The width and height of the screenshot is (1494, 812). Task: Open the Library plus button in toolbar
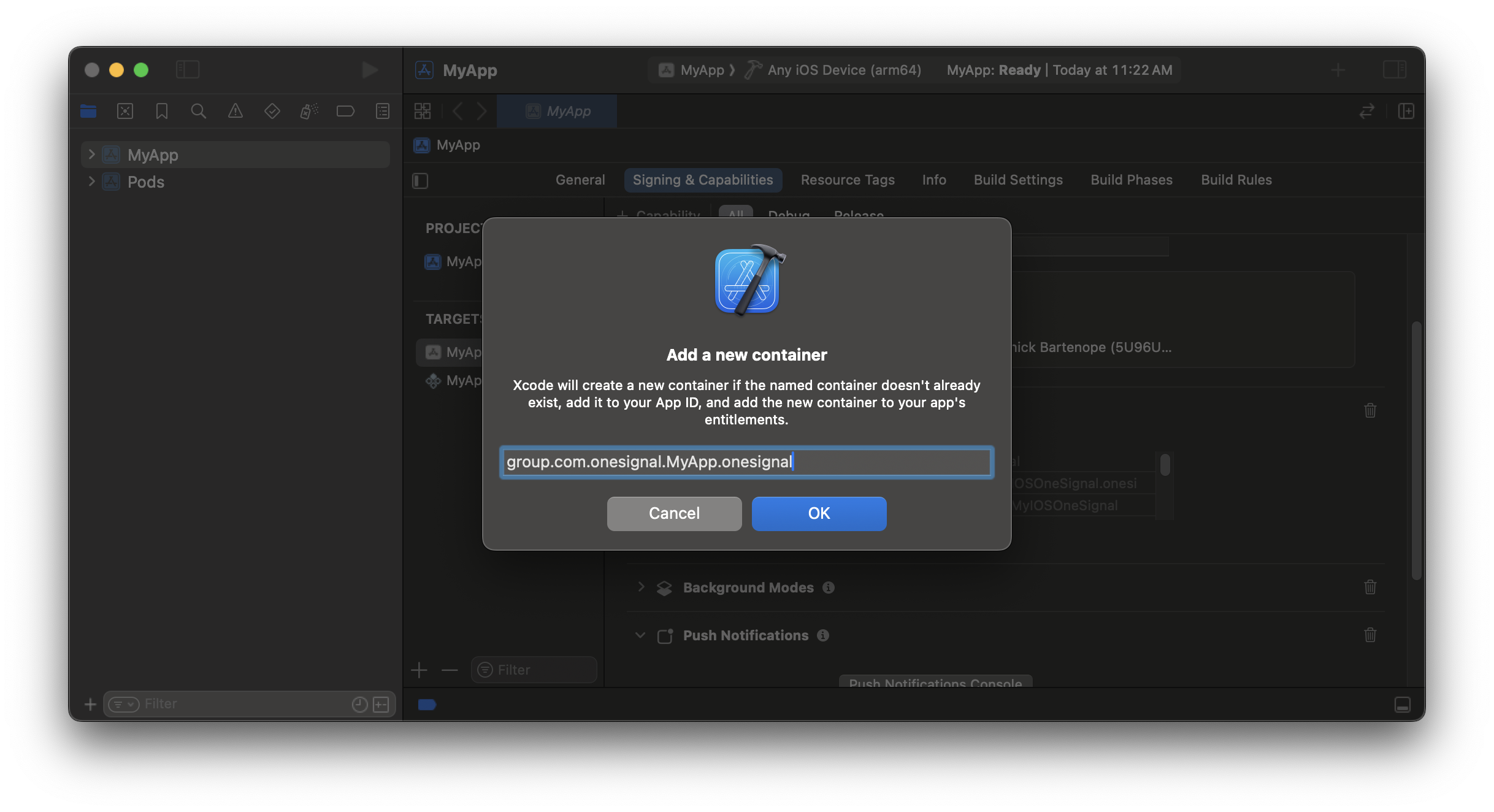tap(1338, 70)
